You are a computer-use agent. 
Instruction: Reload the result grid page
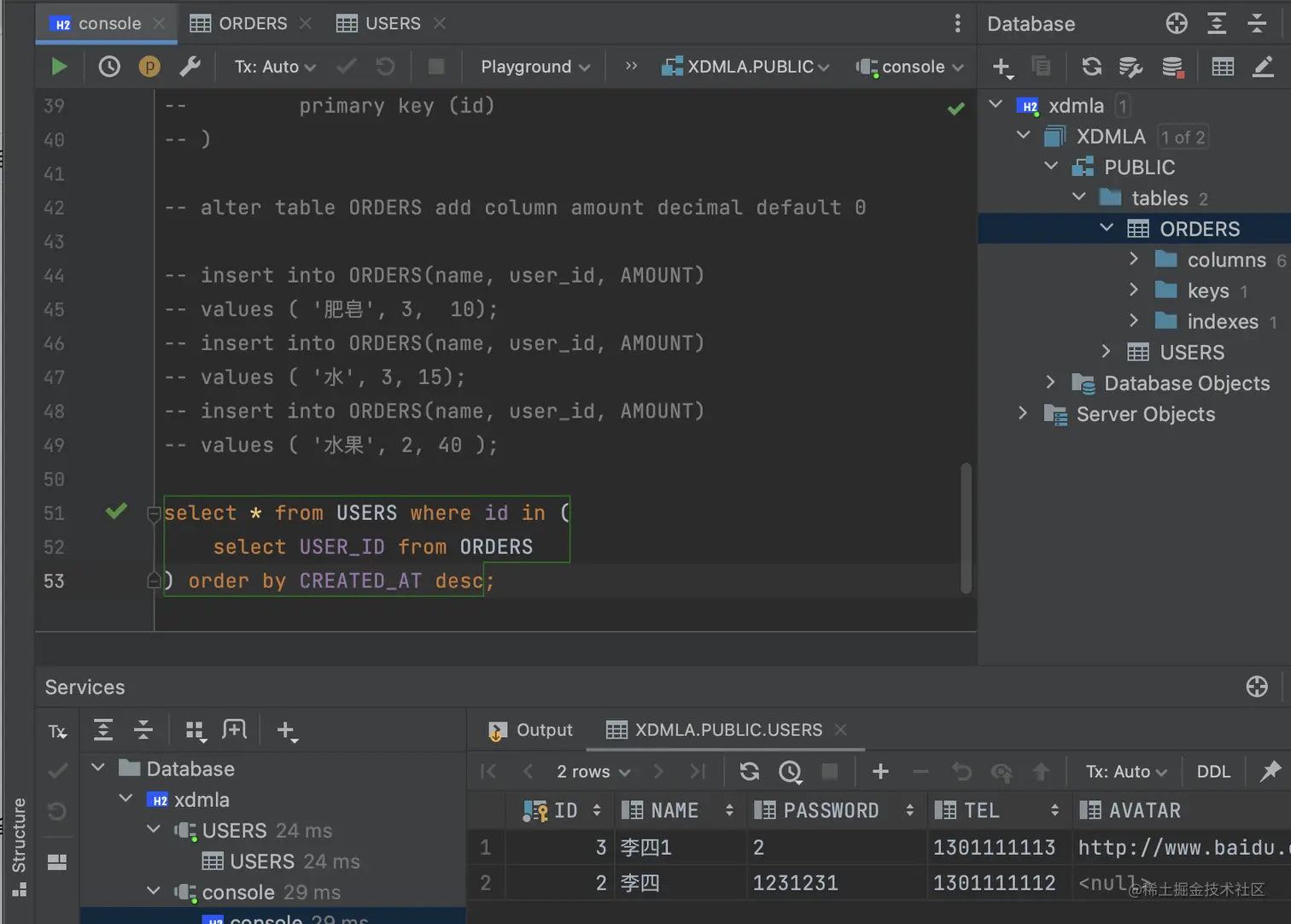point(749,772)
